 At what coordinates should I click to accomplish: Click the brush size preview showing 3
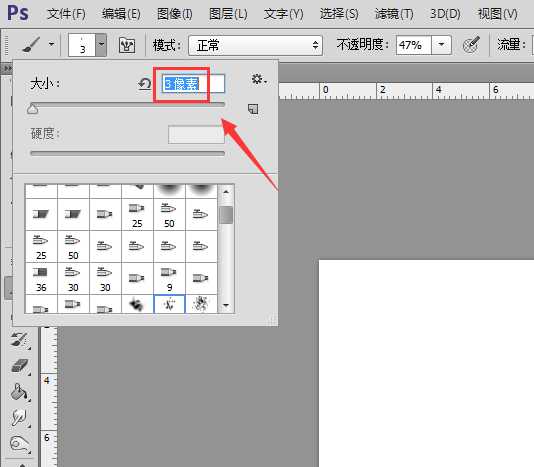coord(82,45)
